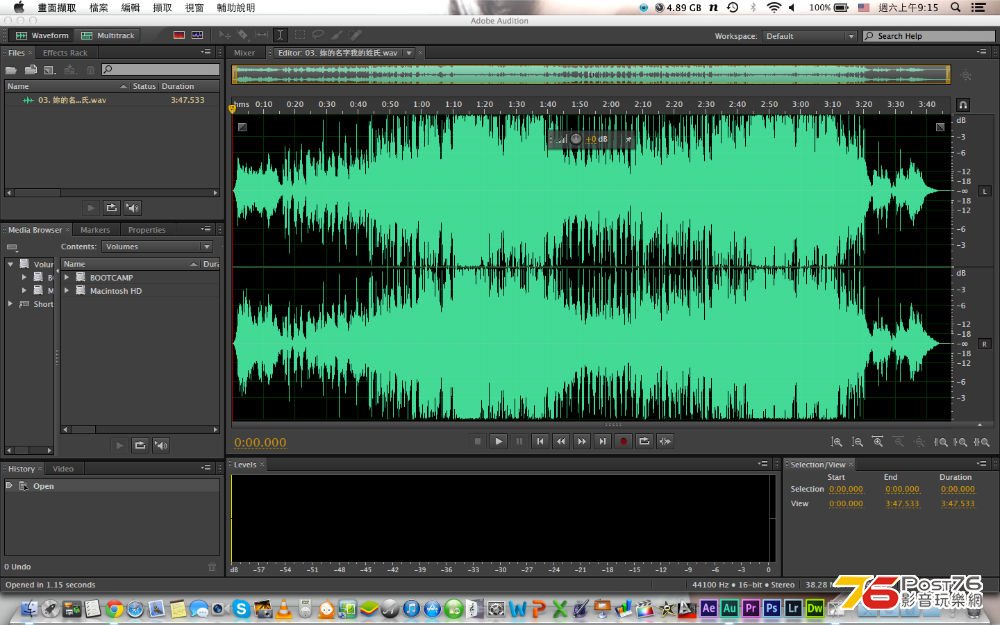Collapse the Volumes tree node

coord(10,263)
